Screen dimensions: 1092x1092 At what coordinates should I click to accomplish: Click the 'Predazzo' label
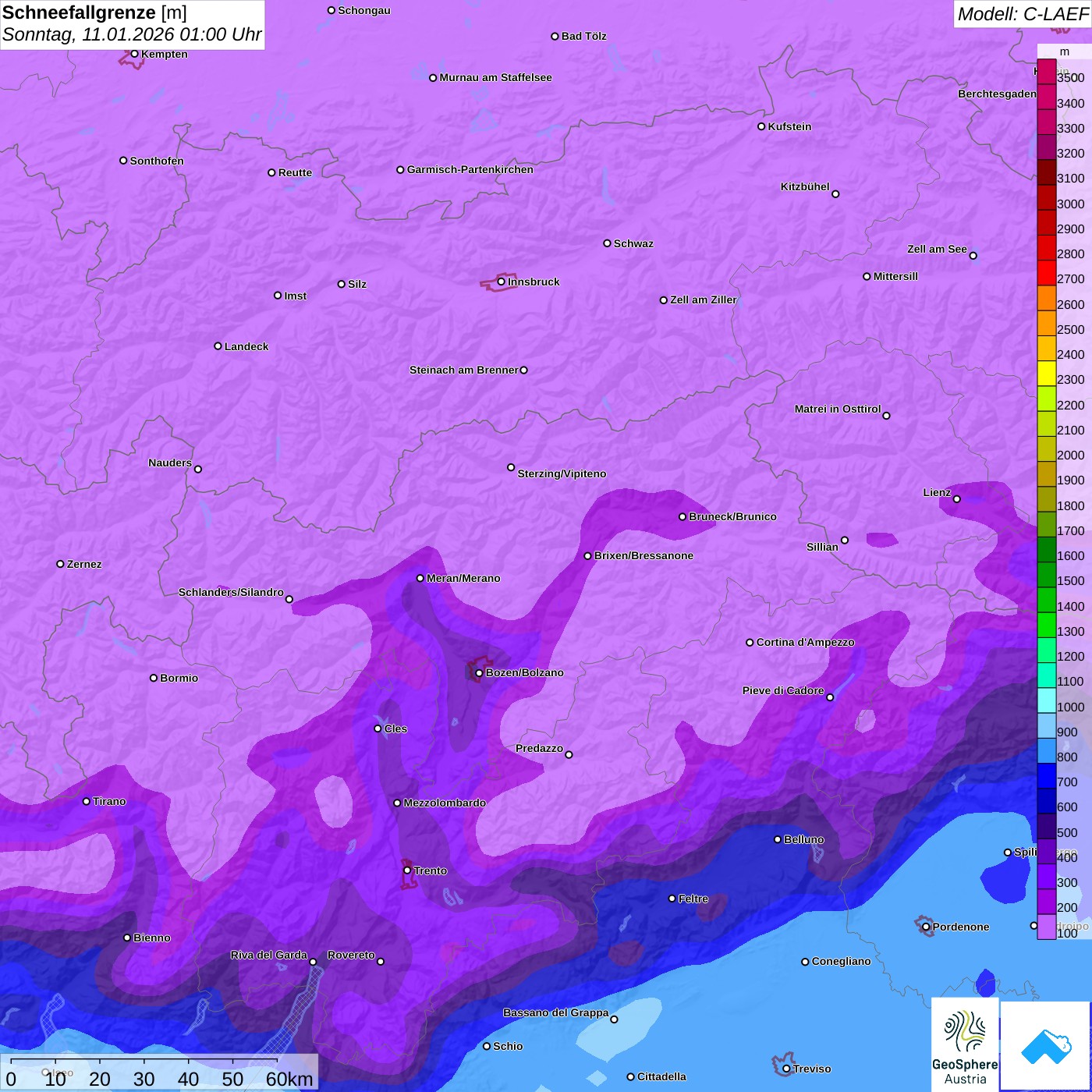539,748
